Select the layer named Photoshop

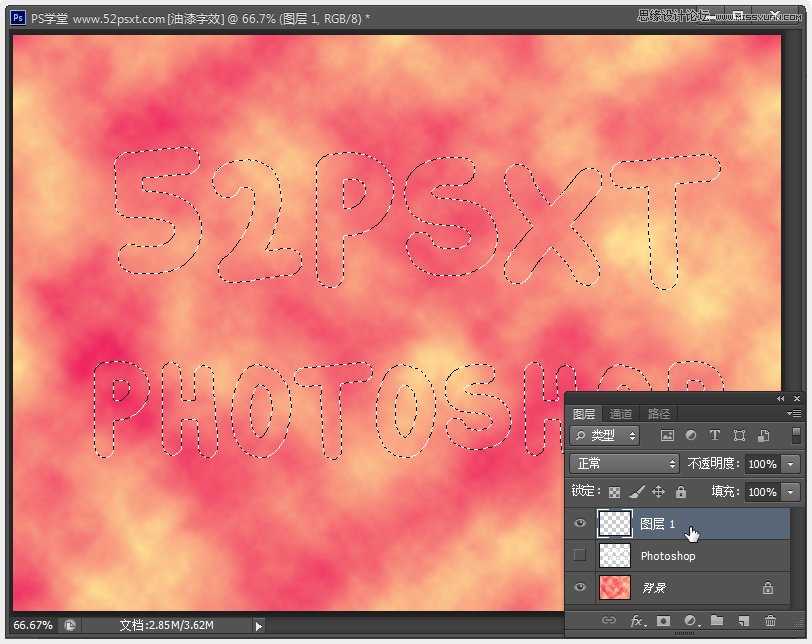[668, 556]
